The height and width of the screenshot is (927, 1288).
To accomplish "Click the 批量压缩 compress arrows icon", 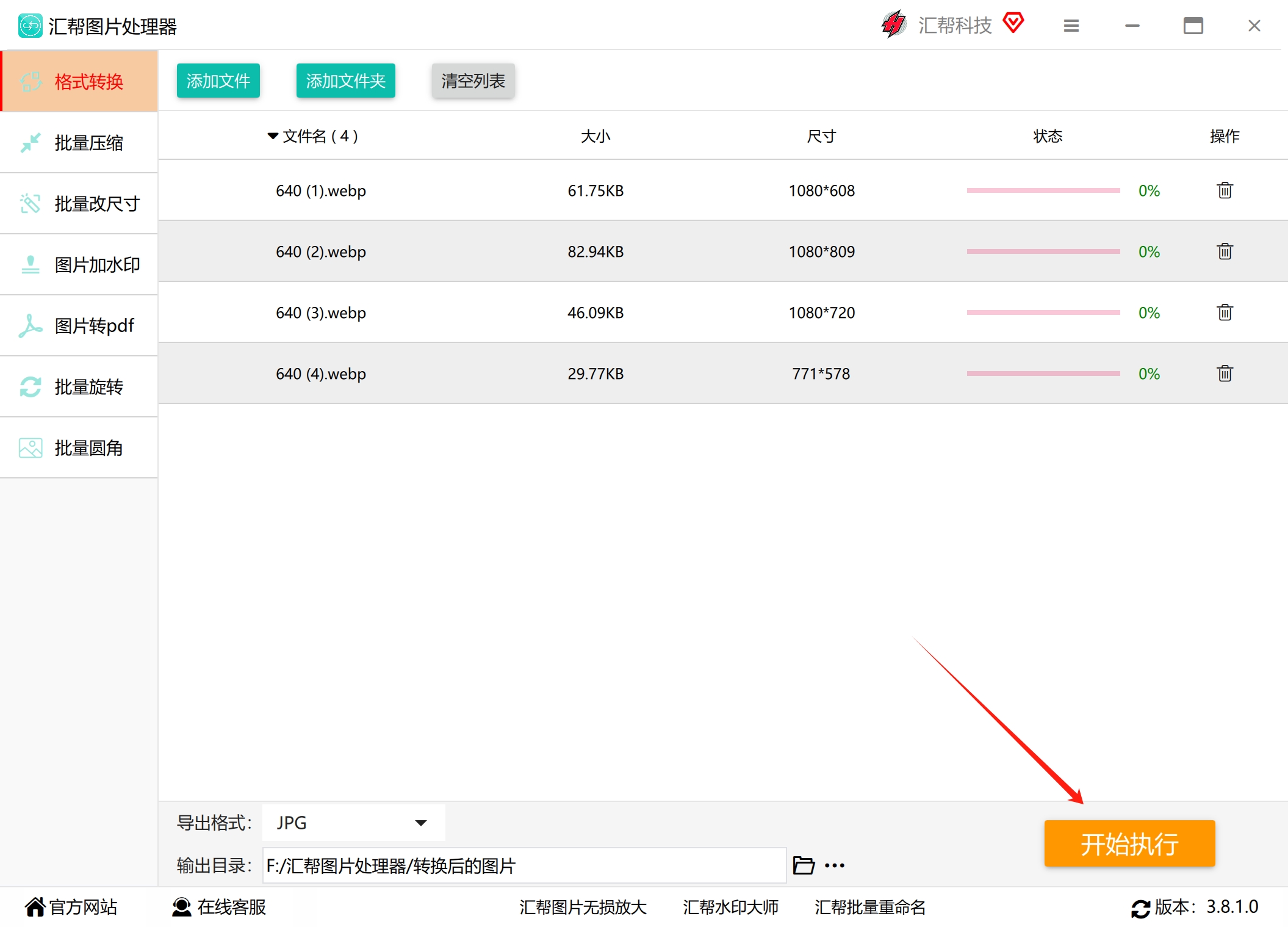I will 31,143.
